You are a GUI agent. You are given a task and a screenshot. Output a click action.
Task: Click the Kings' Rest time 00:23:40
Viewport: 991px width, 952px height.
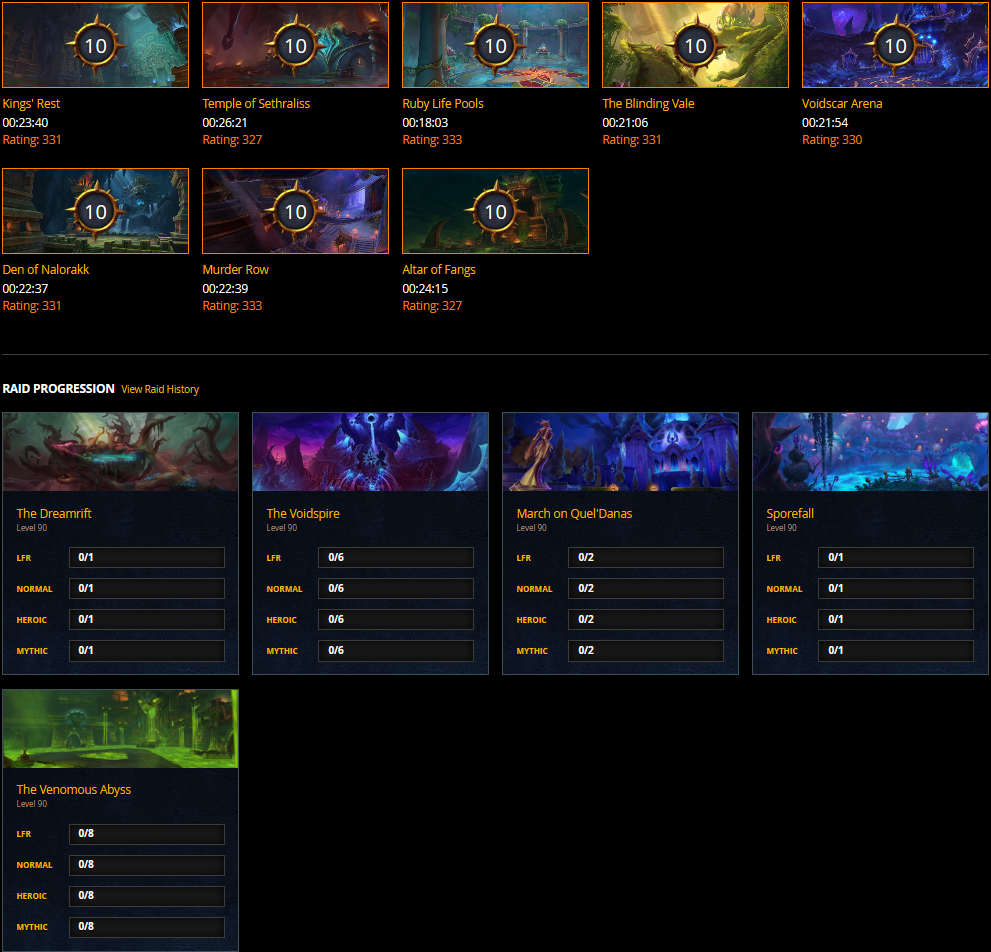(x=25, y=123)
